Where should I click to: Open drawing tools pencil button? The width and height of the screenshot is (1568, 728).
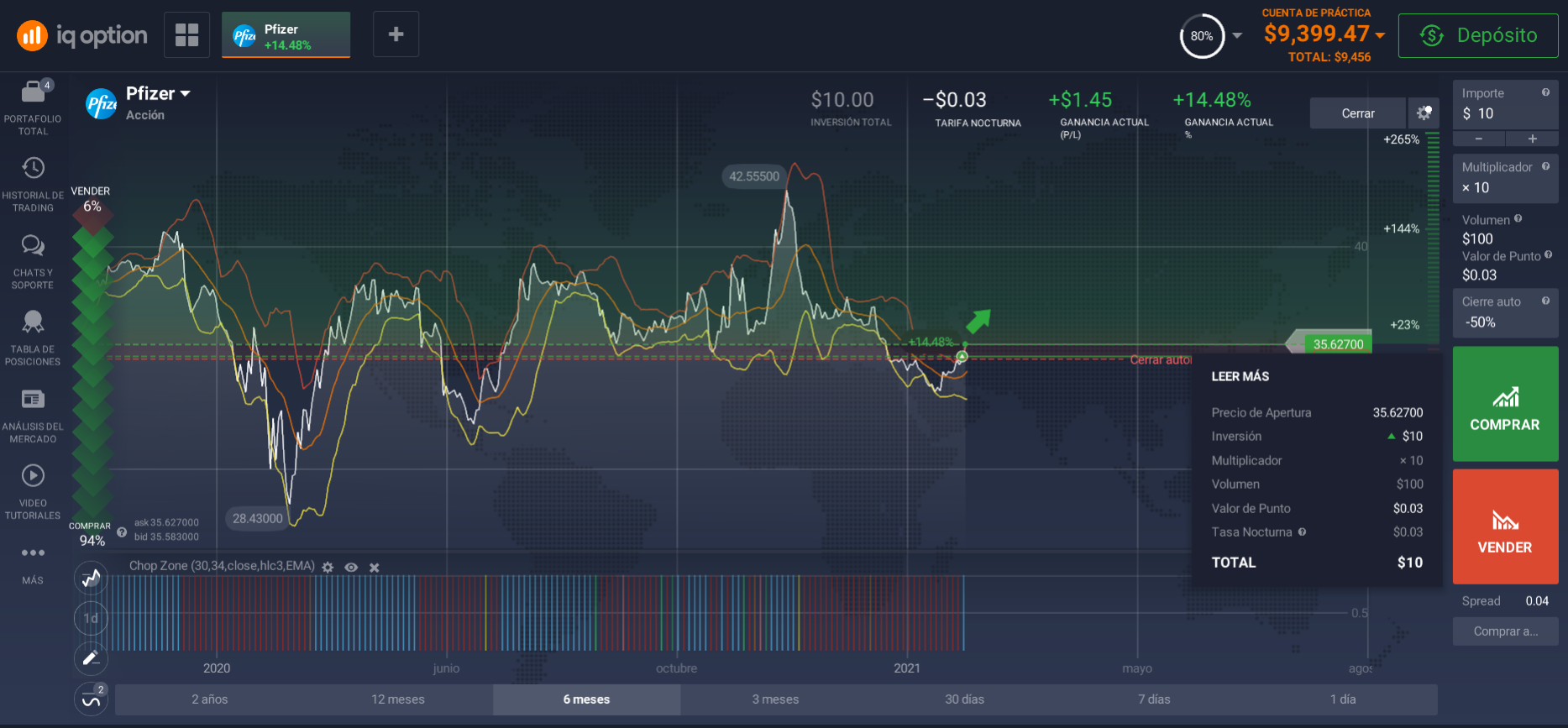click(x=91, y=658)
